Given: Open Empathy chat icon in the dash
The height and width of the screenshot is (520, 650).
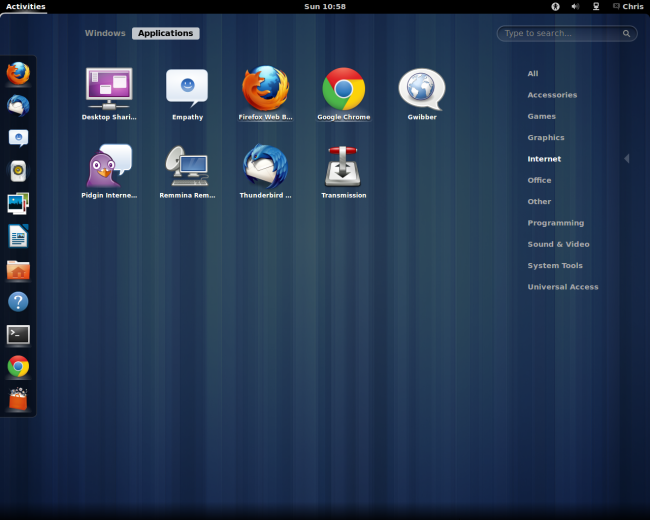Looking at the screenshot, I should pos(18,138).
